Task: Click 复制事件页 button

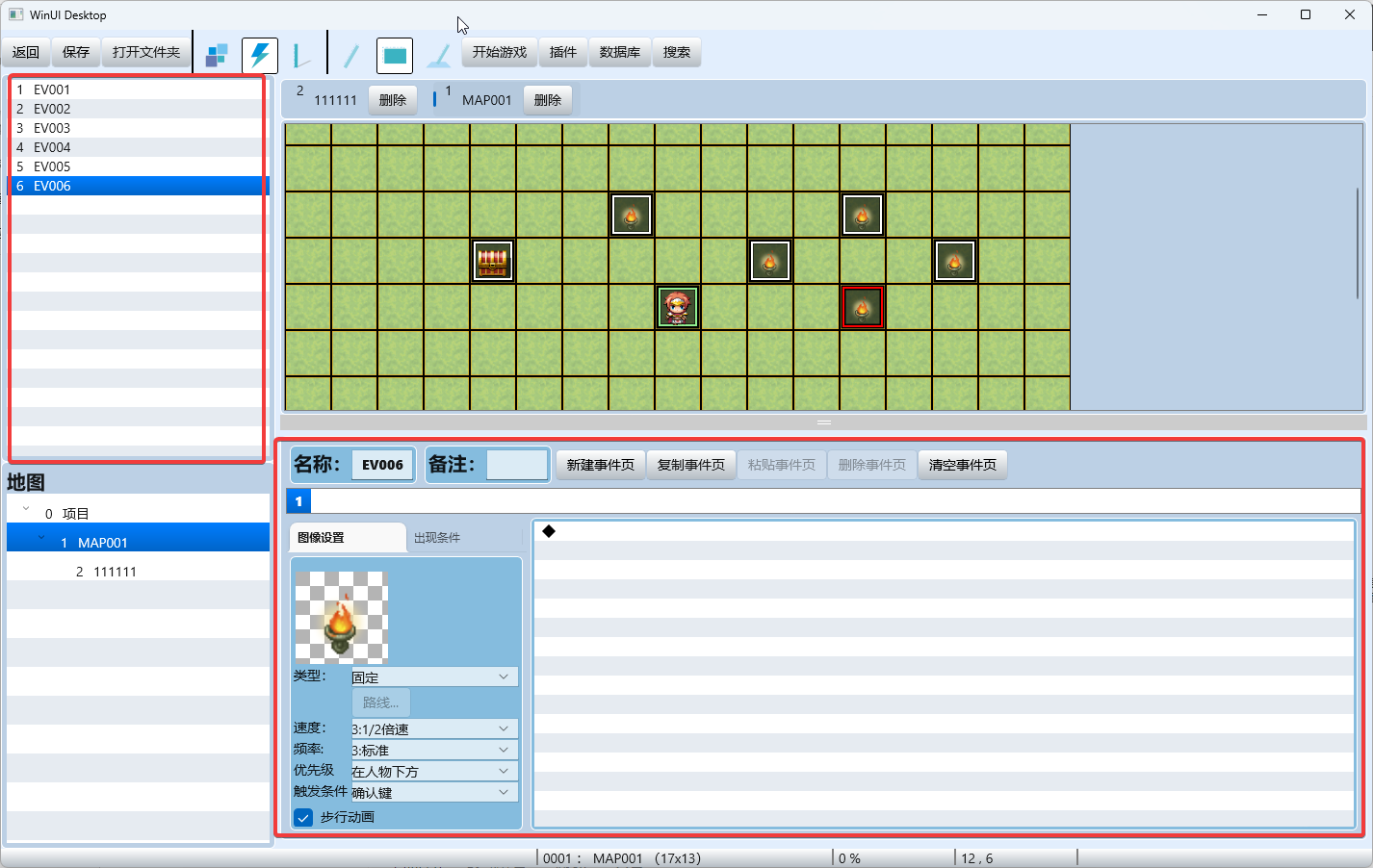Action: pyautogui.click(x=691, y=465)
